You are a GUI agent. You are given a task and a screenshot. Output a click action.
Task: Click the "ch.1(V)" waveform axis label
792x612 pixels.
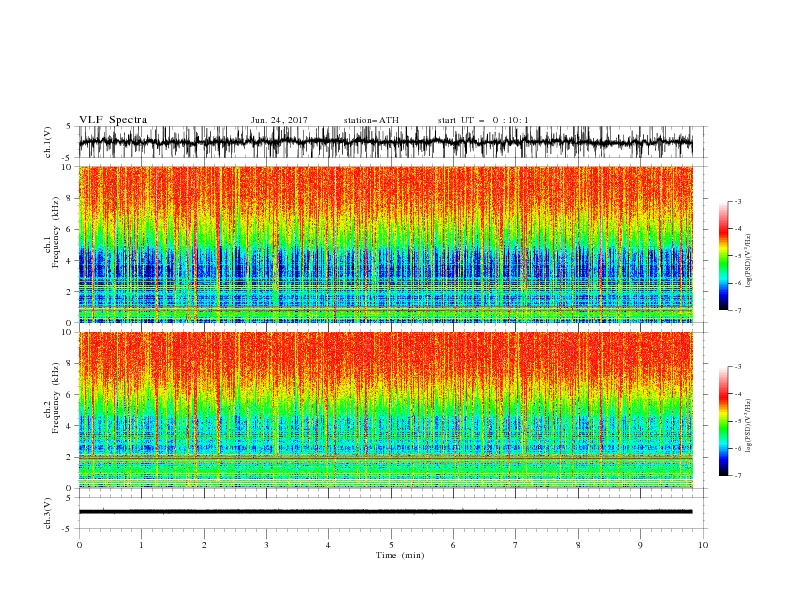[x=48, y=142]
